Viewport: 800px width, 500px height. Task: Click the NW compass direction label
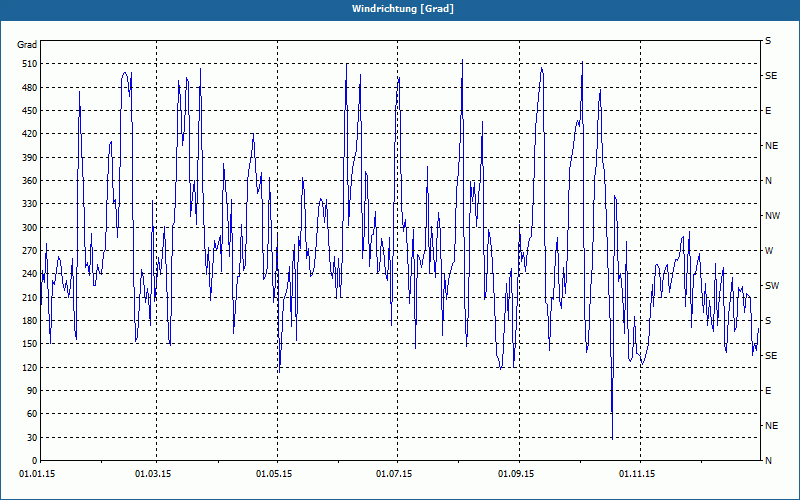773,216
